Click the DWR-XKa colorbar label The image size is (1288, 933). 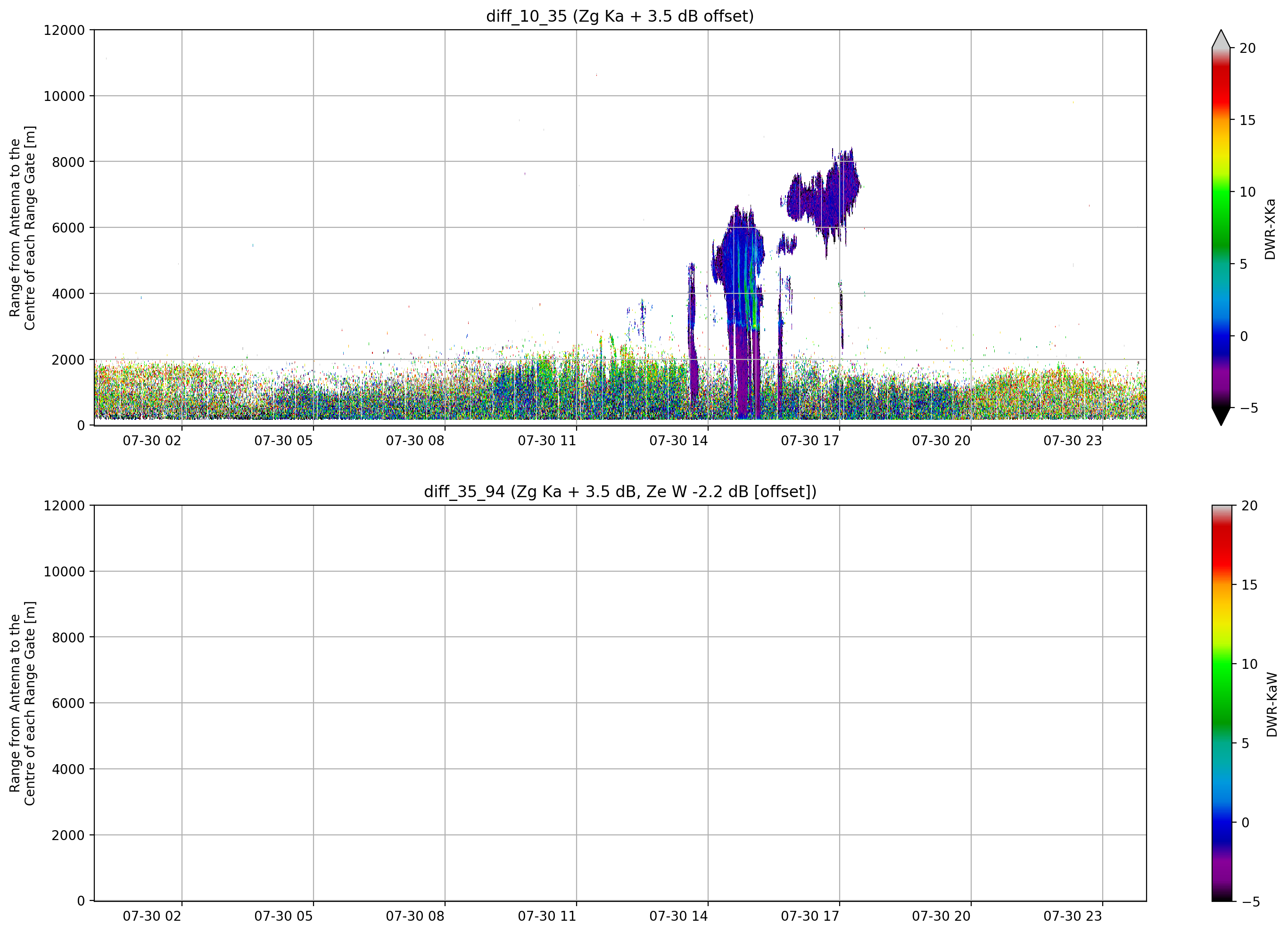tap(1271, 229)
